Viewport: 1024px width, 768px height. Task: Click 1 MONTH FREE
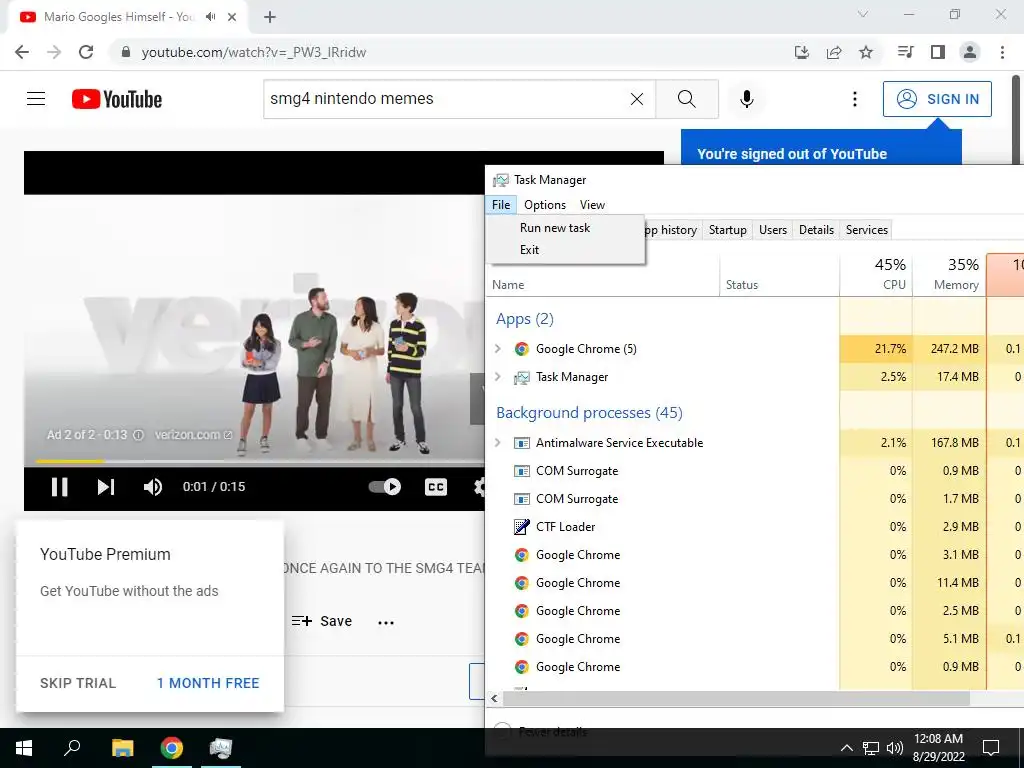[x=208, y=683]
